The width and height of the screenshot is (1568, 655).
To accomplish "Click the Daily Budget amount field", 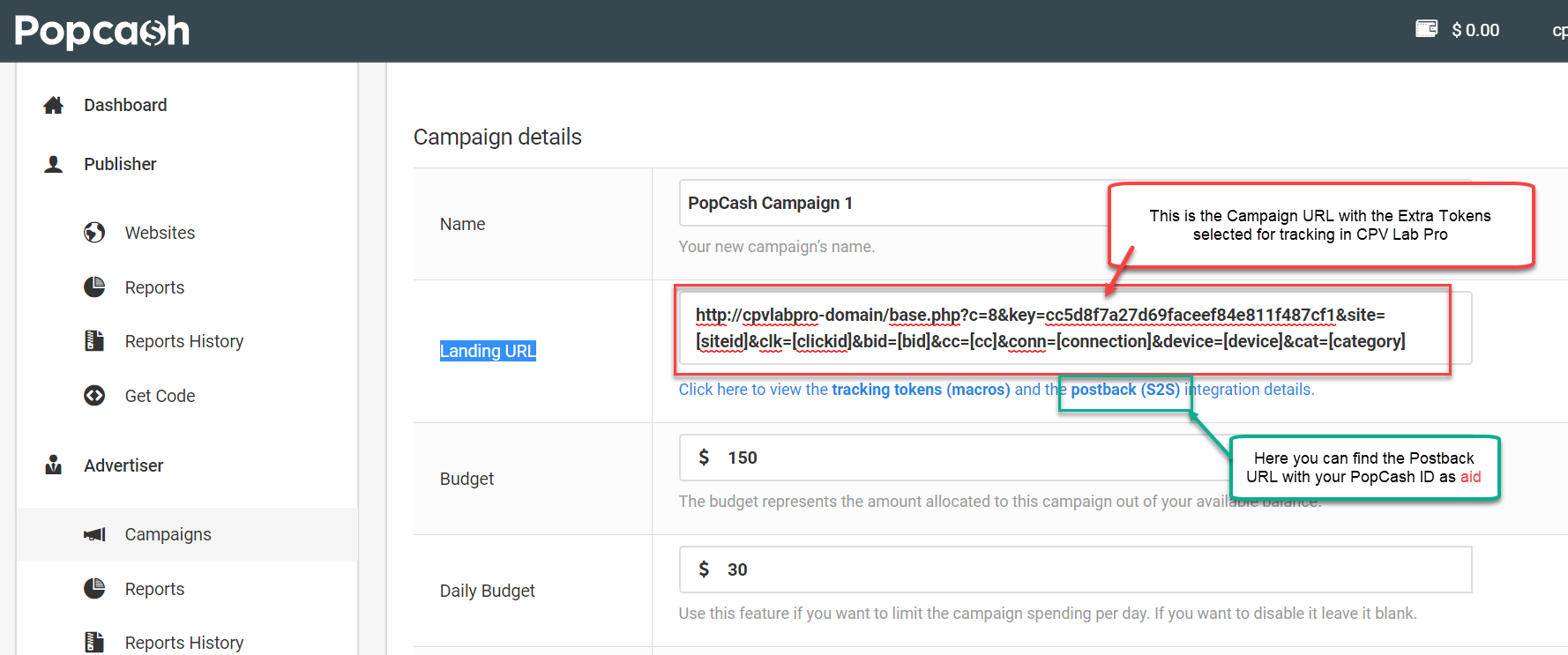I will click(x=1075, y=569).
